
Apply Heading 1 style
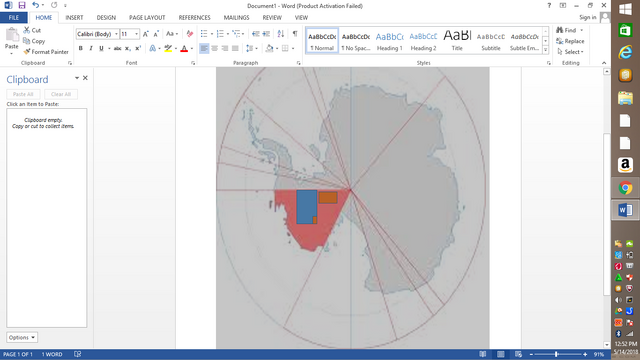pyautogui.click(x=389, y=41)
